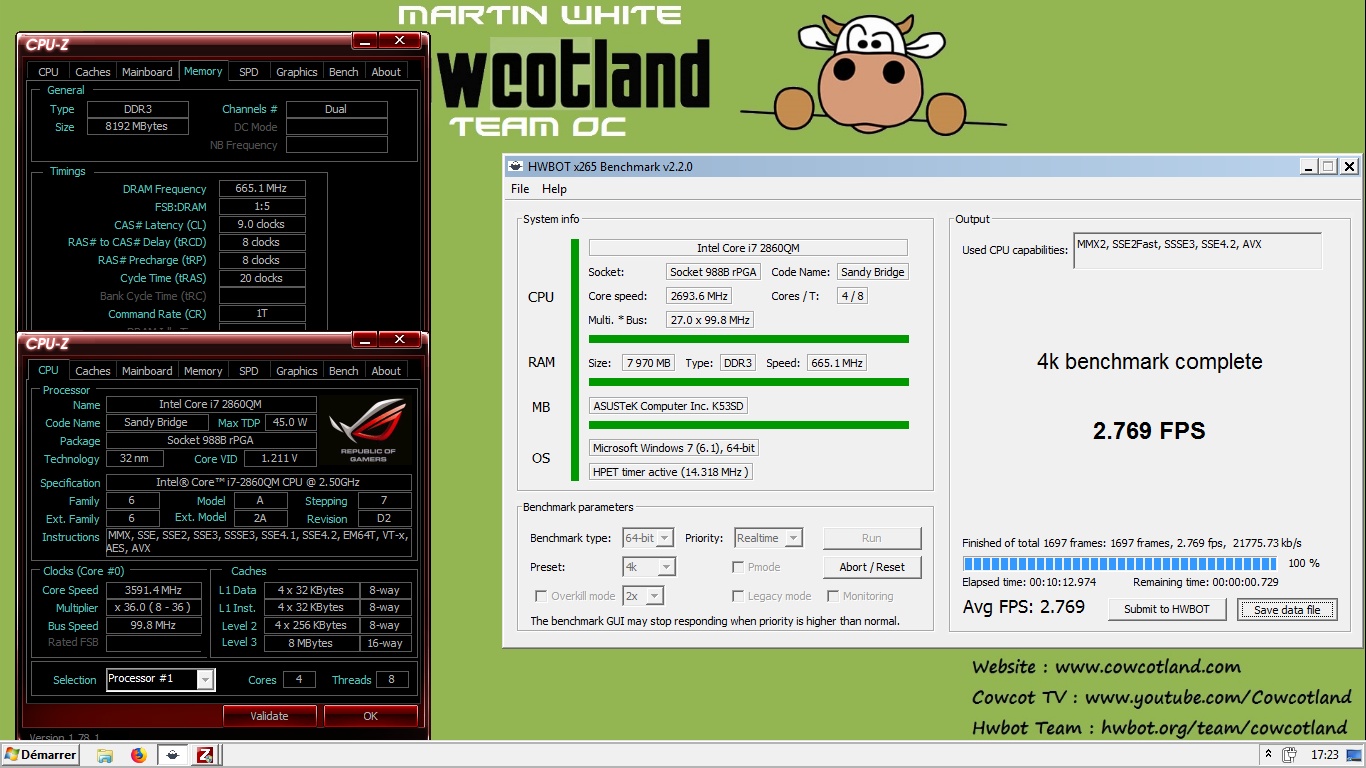Open Graphics tab in CPU-Z processor window
Image resolution: width=1366 pixels, height=768 pixels.
[297, 371]
